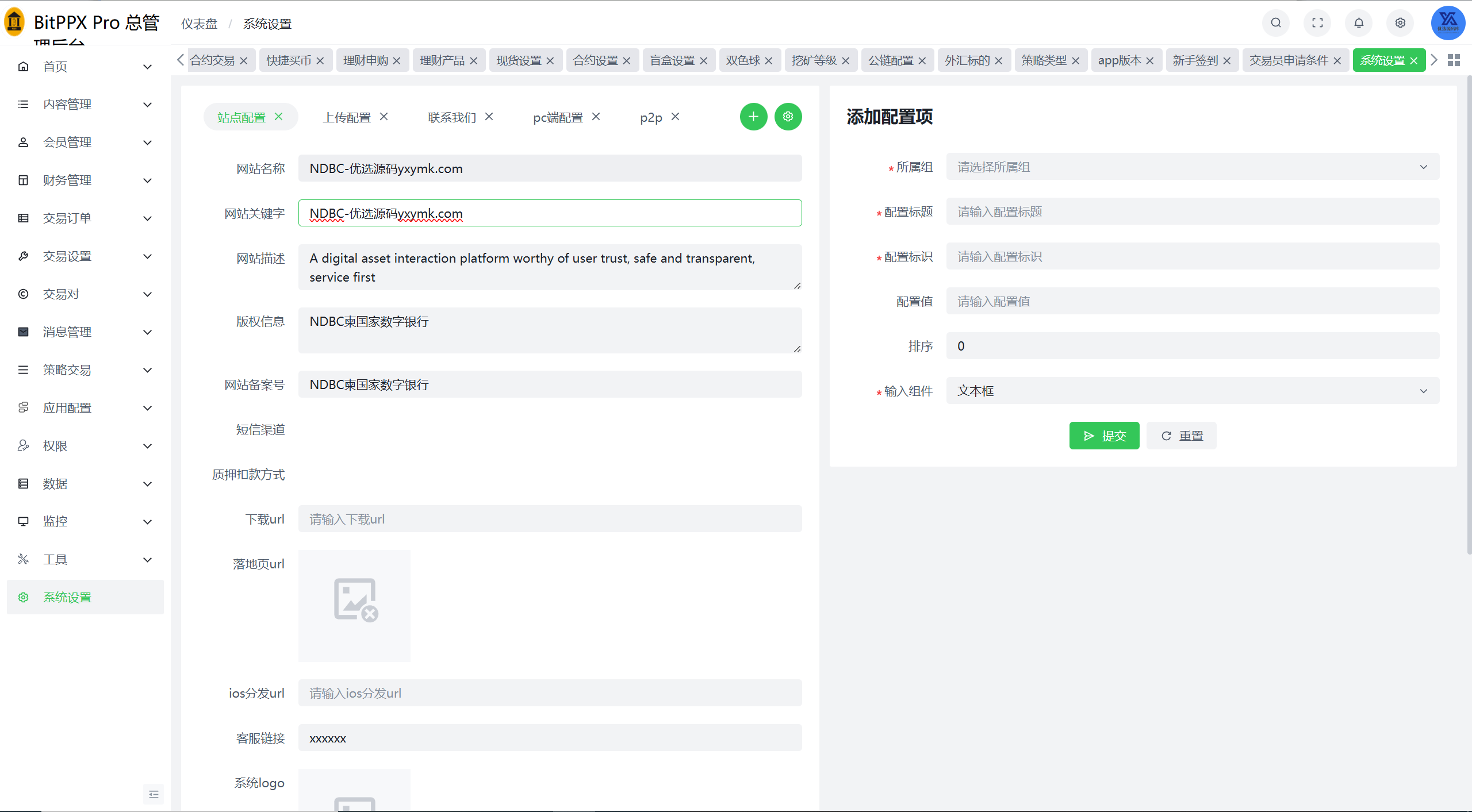Screen dimensions: 1472x812
Task: Open the notification bell
Action: pos(1359,23)
